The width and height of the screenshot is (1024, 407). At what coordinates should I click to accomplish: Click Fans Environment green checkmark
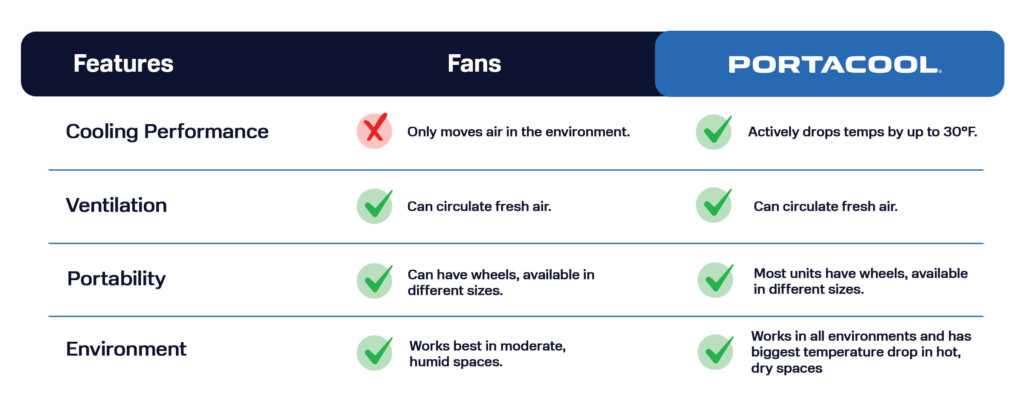point(374,352)
